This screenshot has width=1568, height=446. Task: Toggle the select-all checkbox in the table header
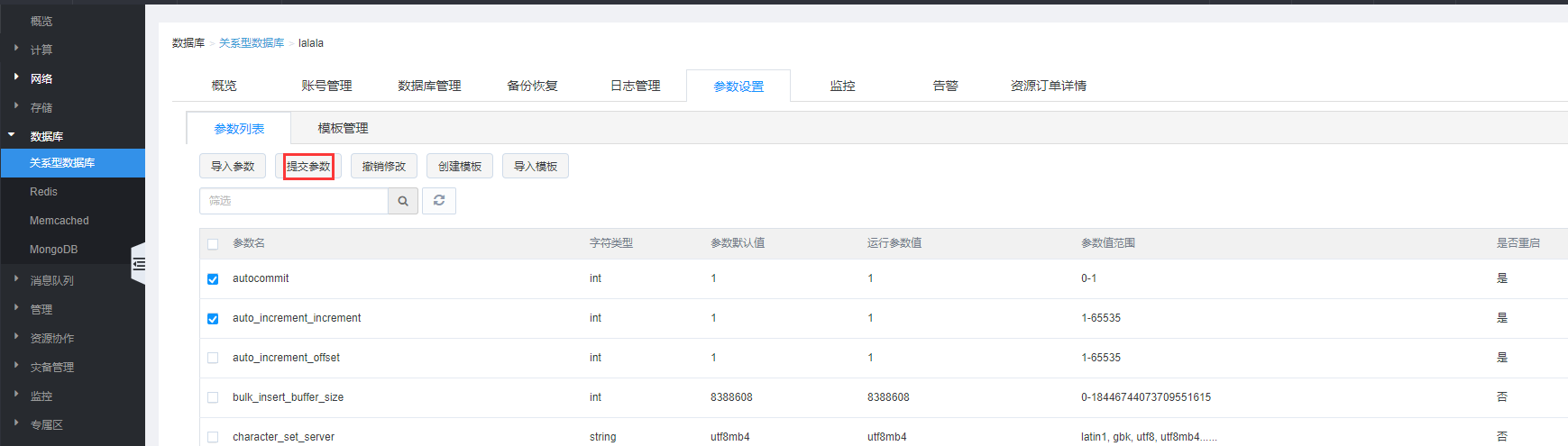213,244
